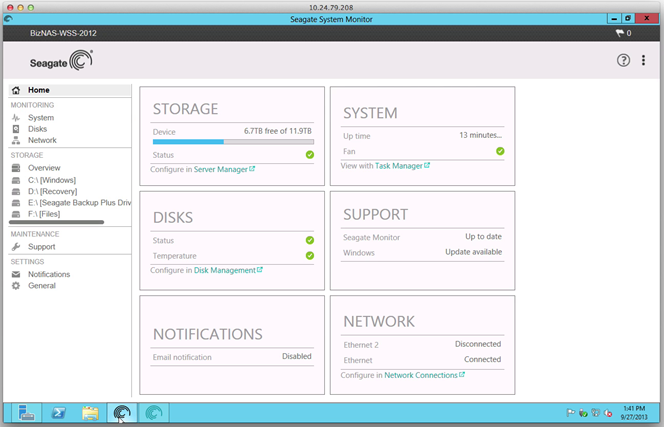Viewport: 664px width, 427px height.
Task: Open Network monitoring page
Action: 42,140
